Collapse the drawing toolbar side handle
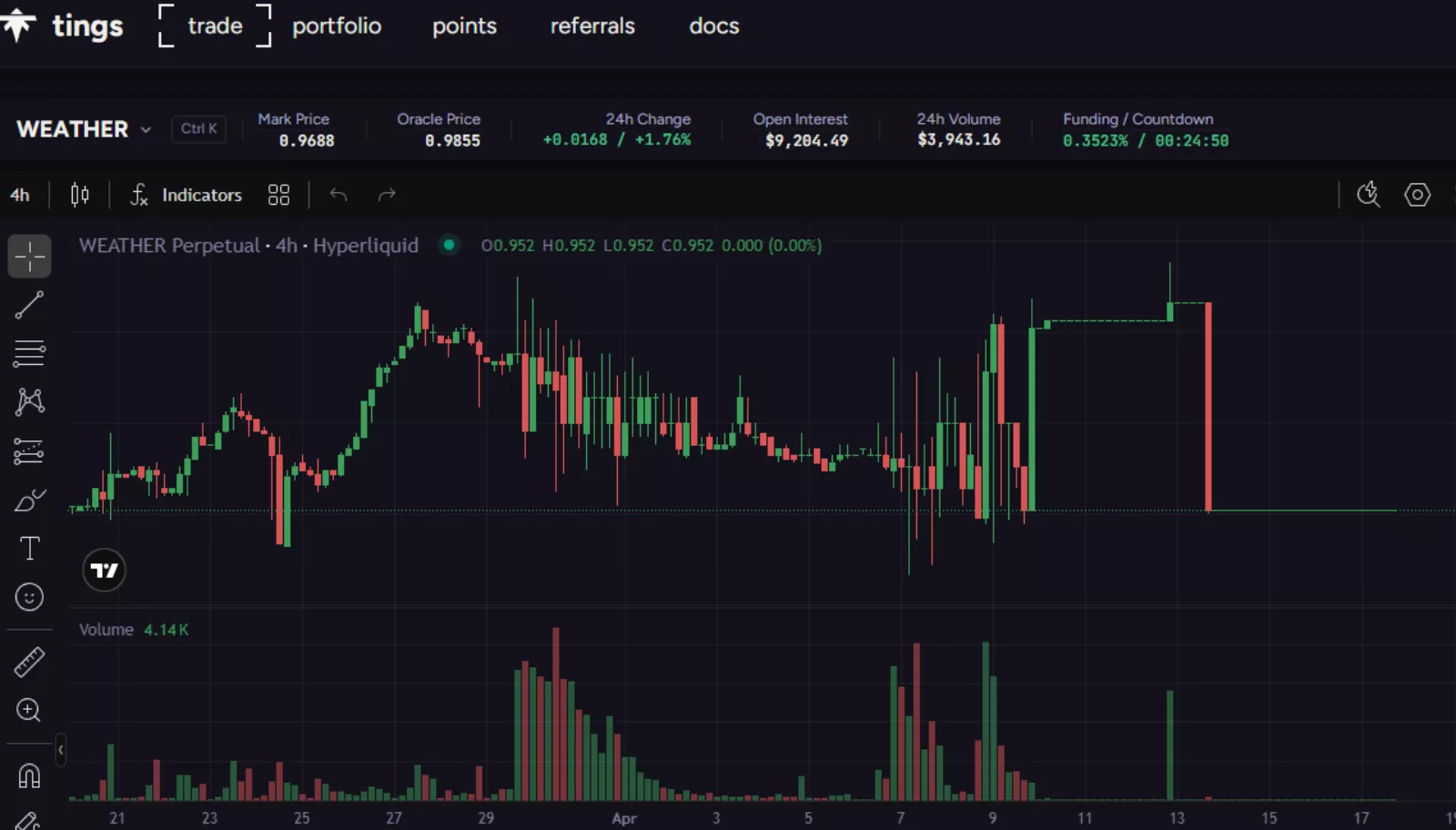The width and height of the screenshot is (1456, 830). click(x=60, y=750)
